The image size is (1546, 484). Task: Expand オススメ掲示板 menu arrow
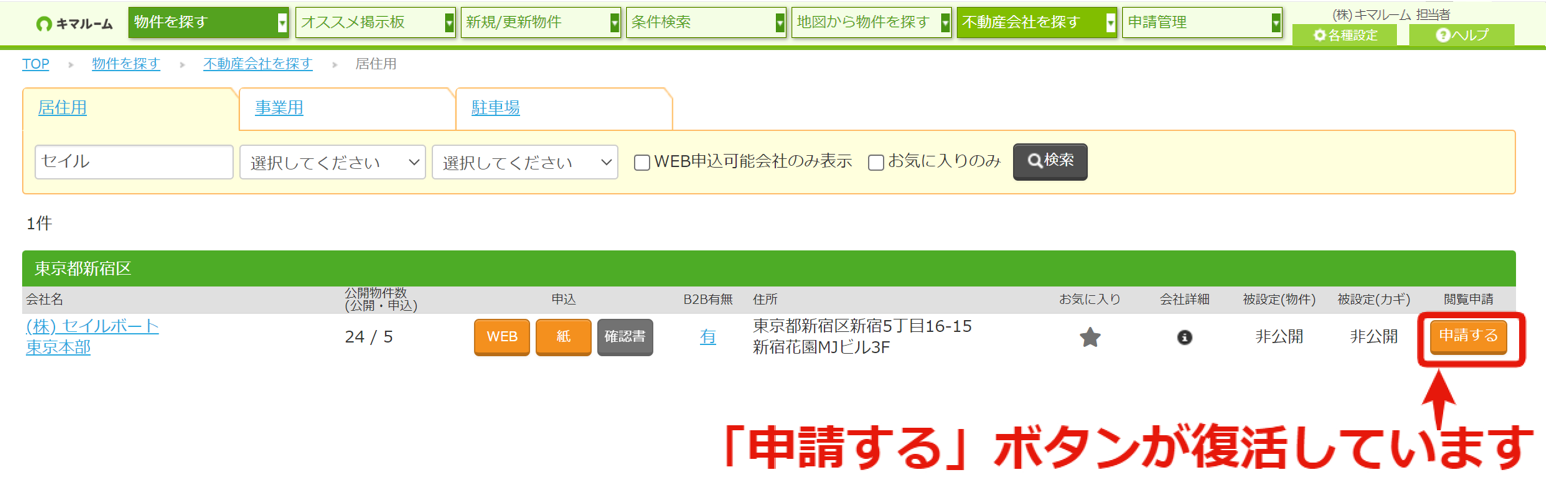(x=449, y=23)
